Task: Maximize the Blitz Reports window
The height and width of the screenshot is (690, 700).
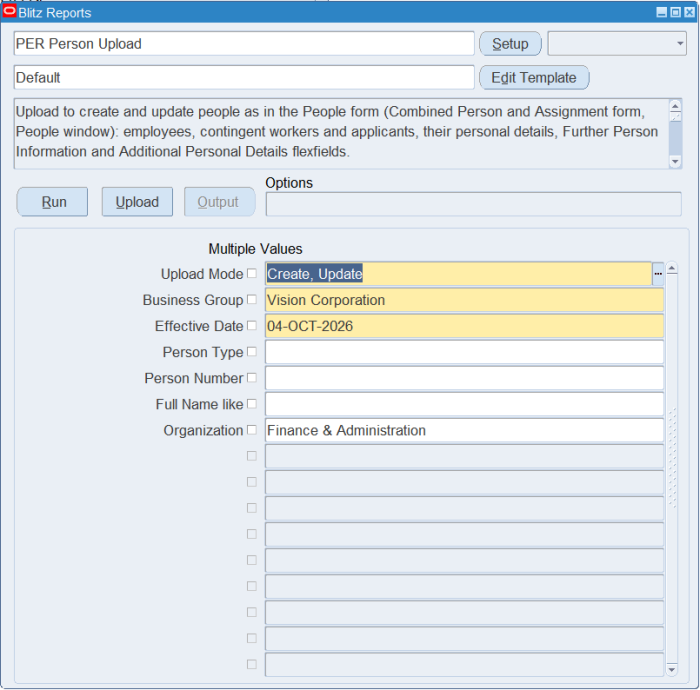Action: click(675, 12)
